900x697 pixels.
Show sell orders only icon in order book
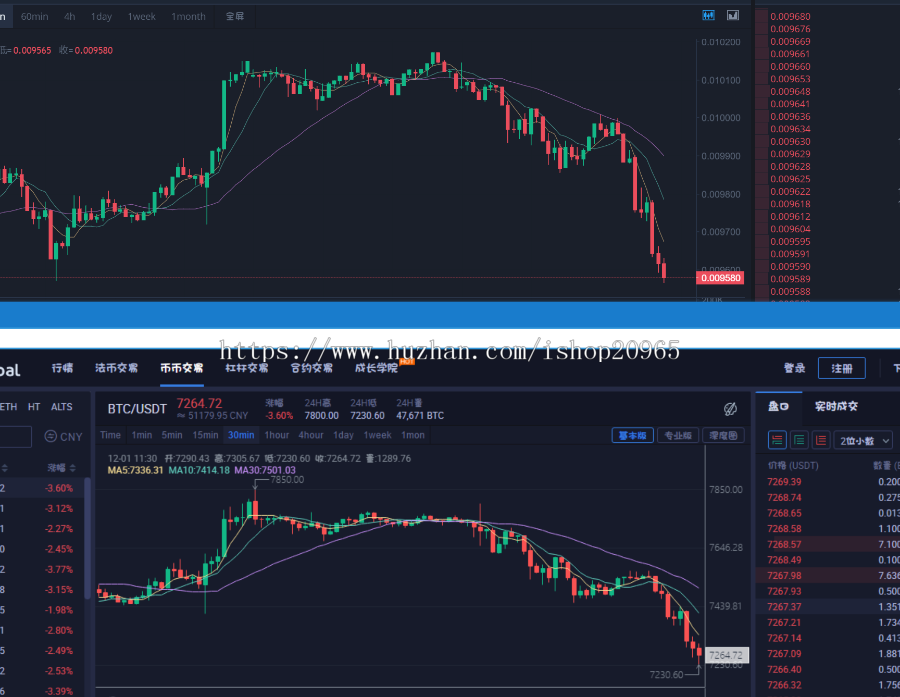tap(821, 440)
